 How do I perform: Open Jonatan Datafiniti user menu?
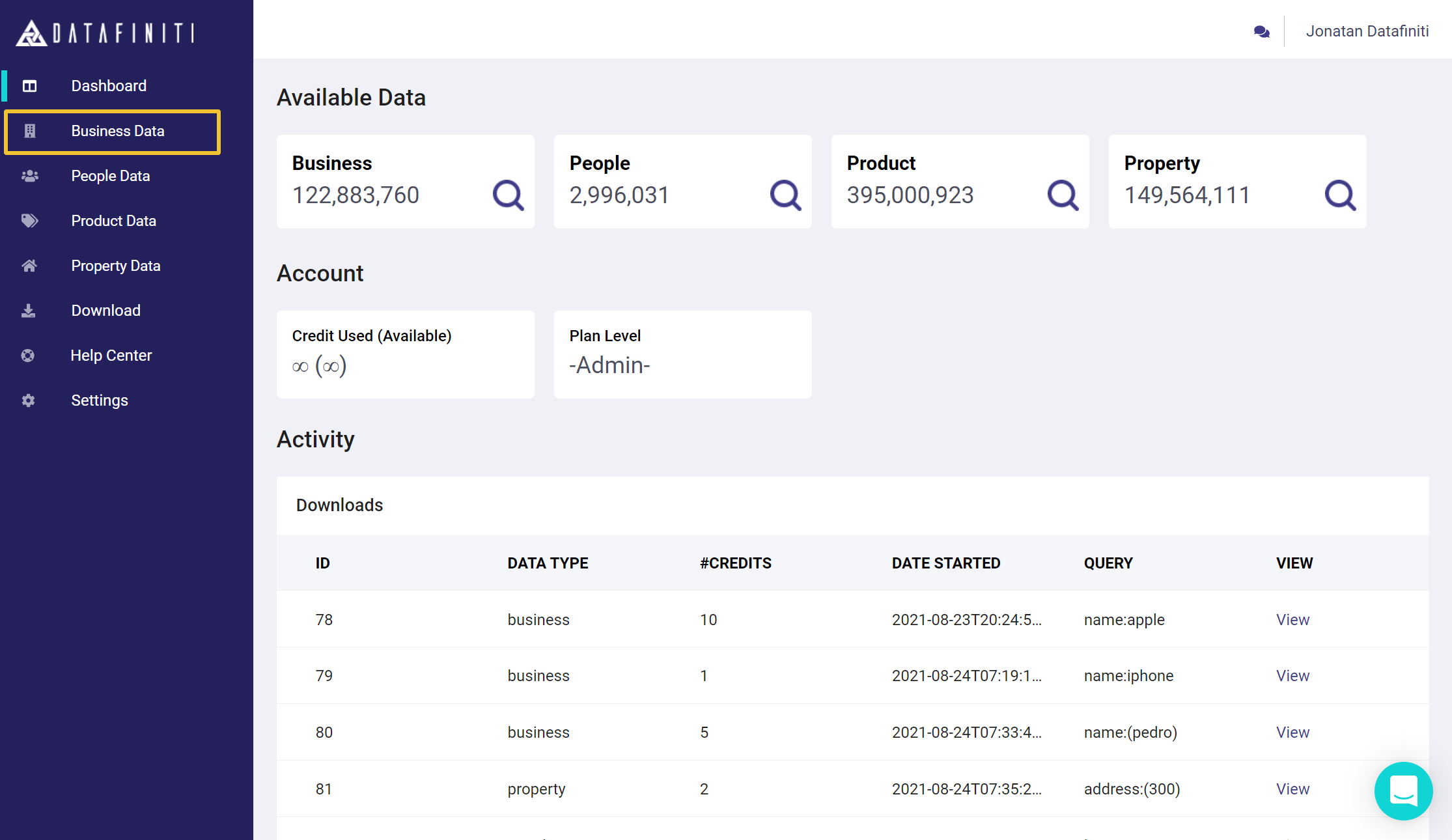(x=1367, y=31)
